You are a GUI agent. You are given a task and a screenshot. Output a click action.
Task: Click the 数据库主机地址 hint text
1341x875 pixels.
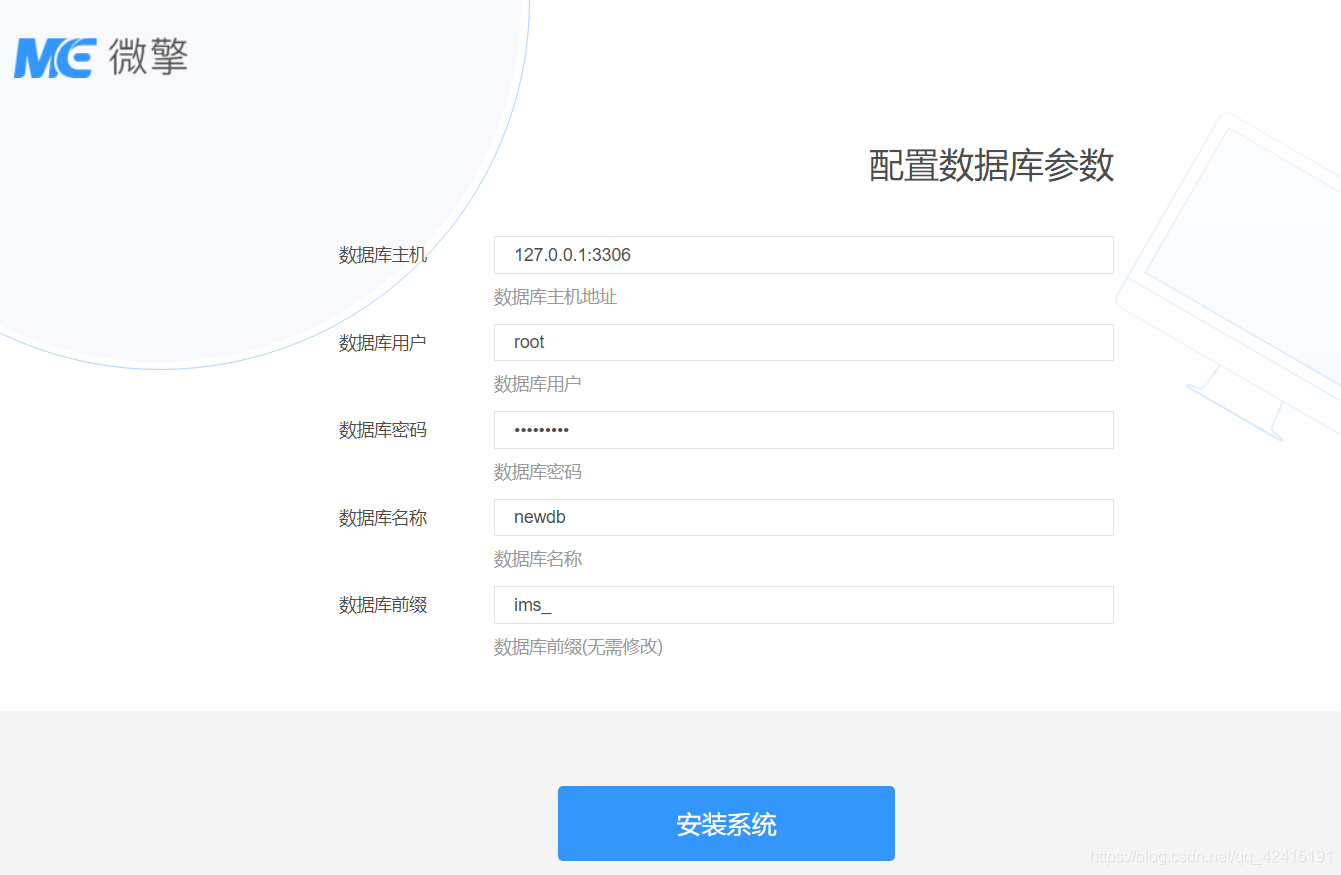click(x=556, y=297)
